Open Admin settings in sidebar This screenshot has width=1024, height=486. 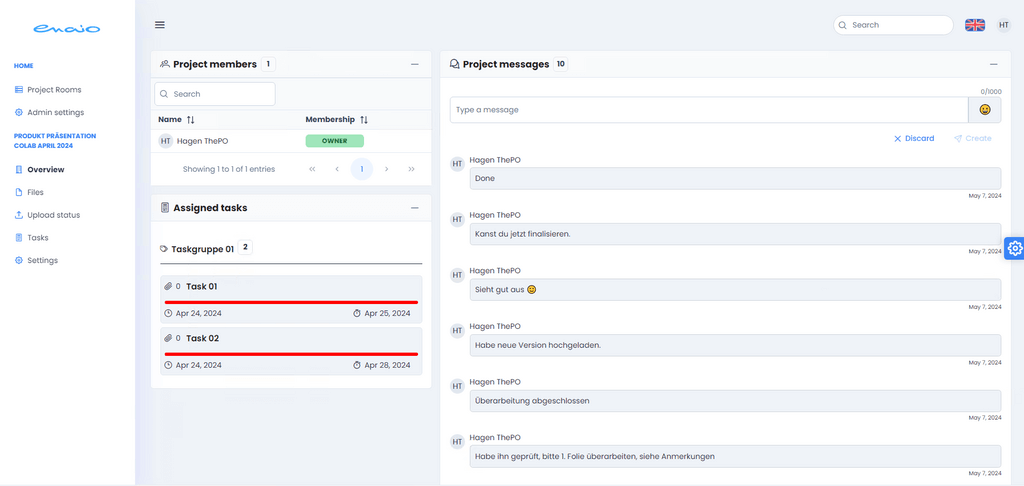pyautogui.click(x=50, y=112)
